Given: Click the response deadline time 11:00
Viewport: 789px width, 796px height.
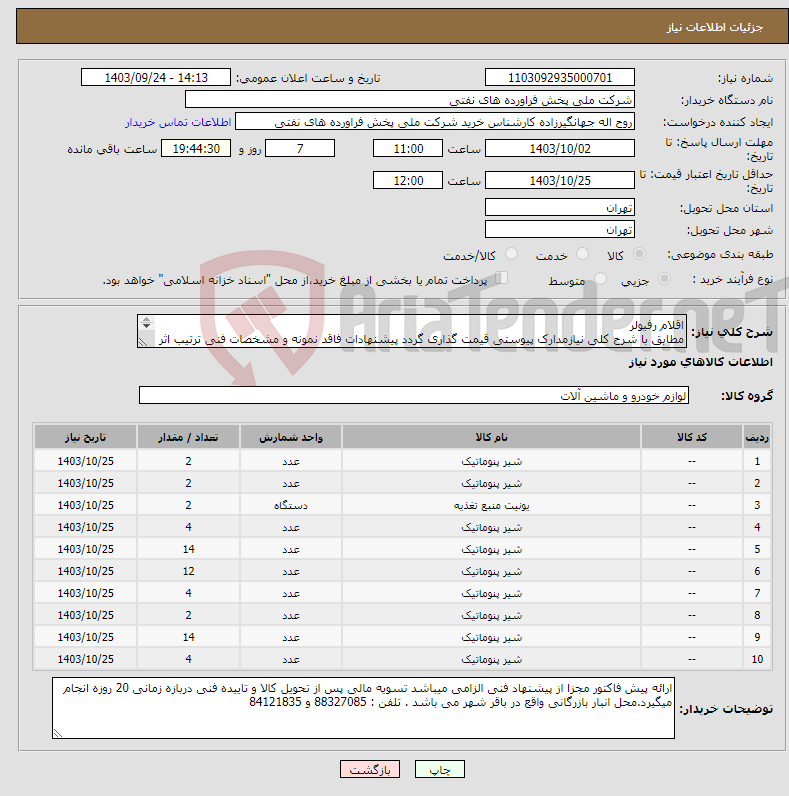Looking at the screenshot, I should (408, 148).
